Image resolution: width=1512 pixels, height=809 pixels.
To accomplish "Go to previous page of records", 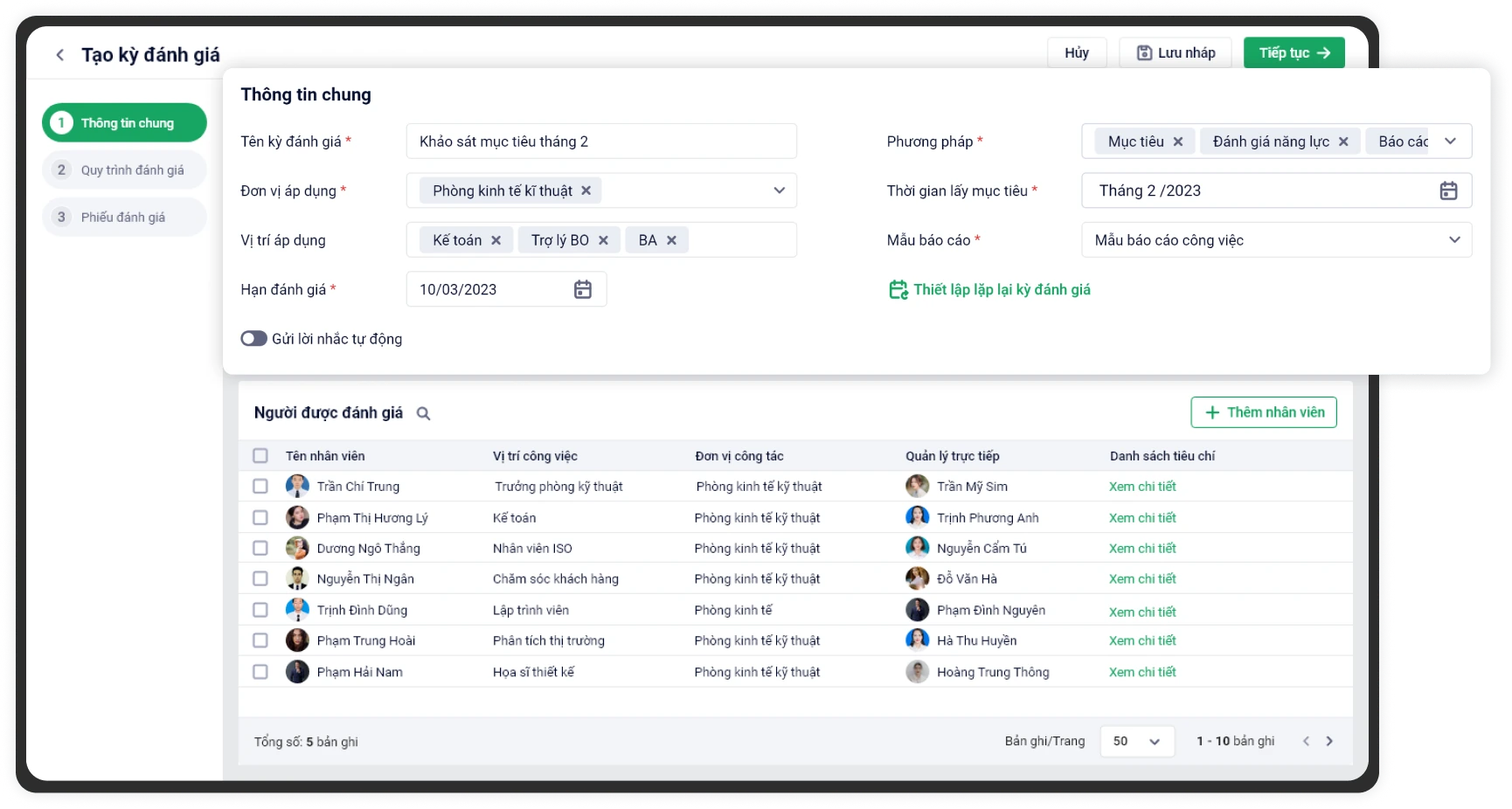I will coord(1306,741).
